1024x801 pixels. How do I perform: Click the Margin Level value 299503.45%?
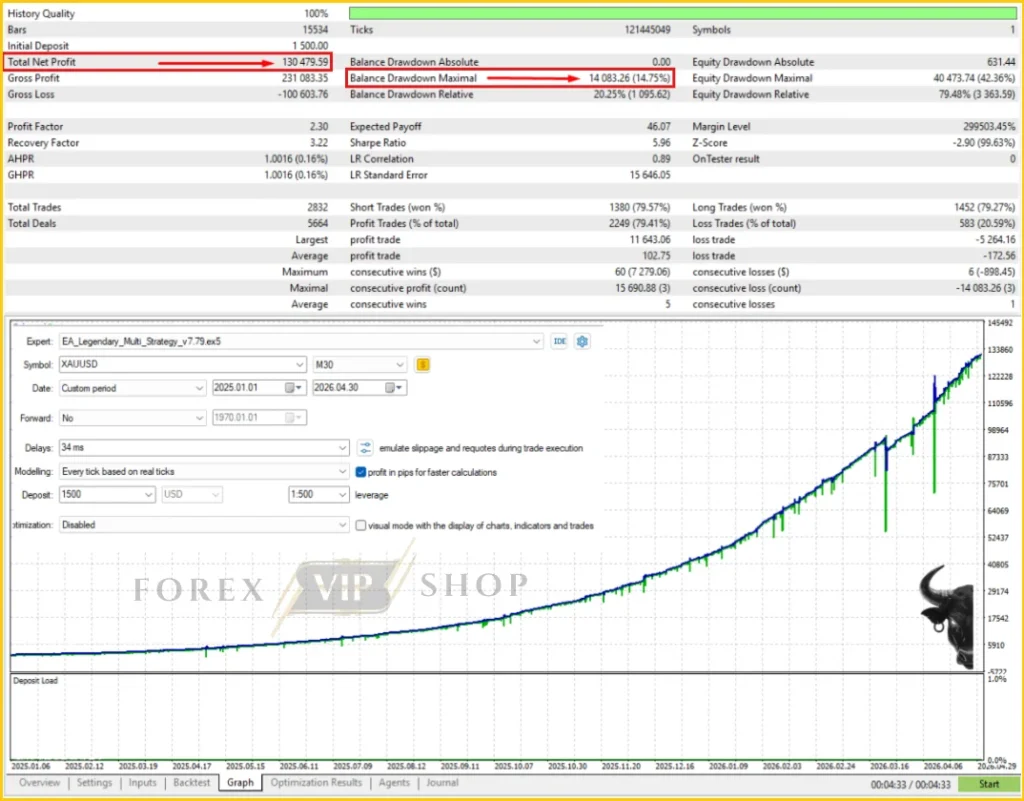[x=989, y=127]
